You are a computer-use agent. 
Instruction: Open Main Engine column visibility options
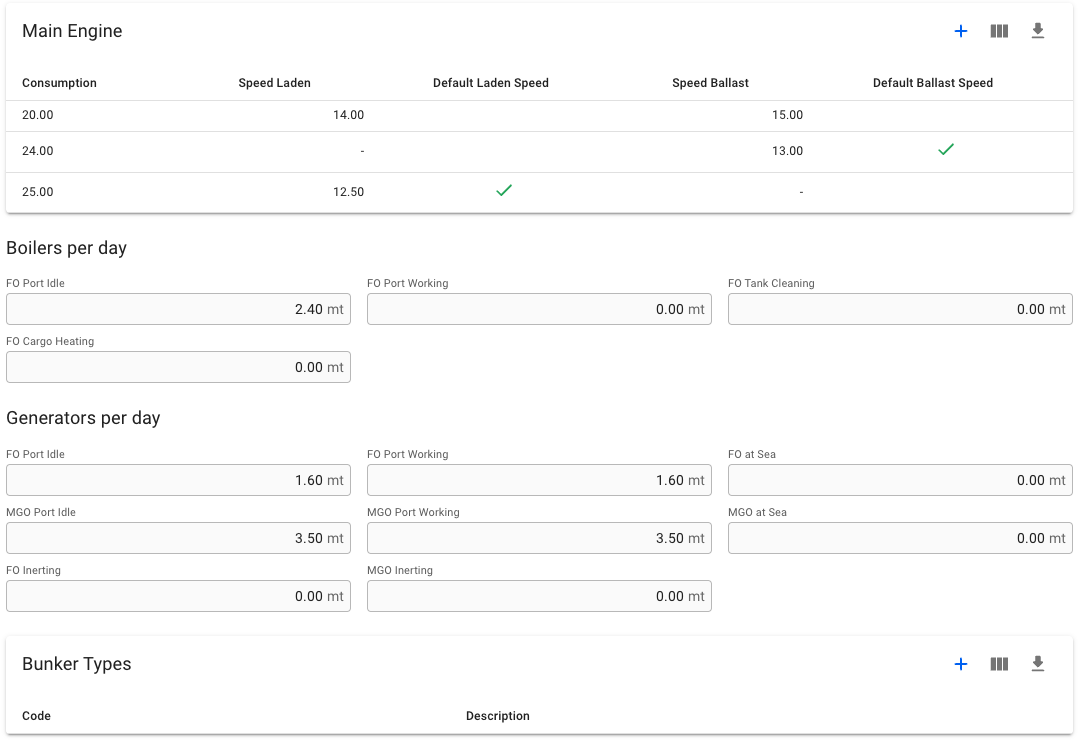(999, 31)
